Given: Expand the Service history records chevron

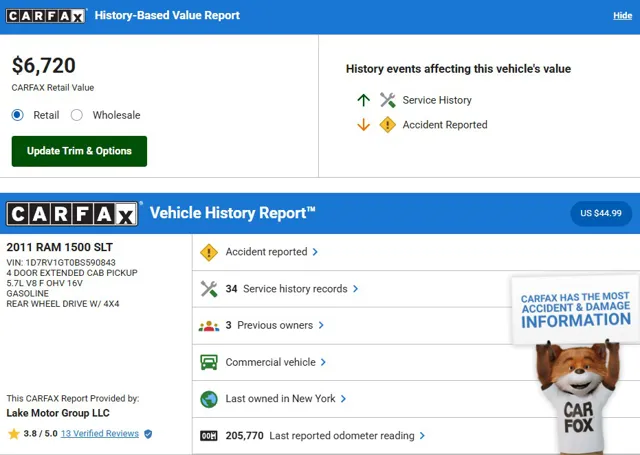Looking at the screenshot, I should click(356, 289).
